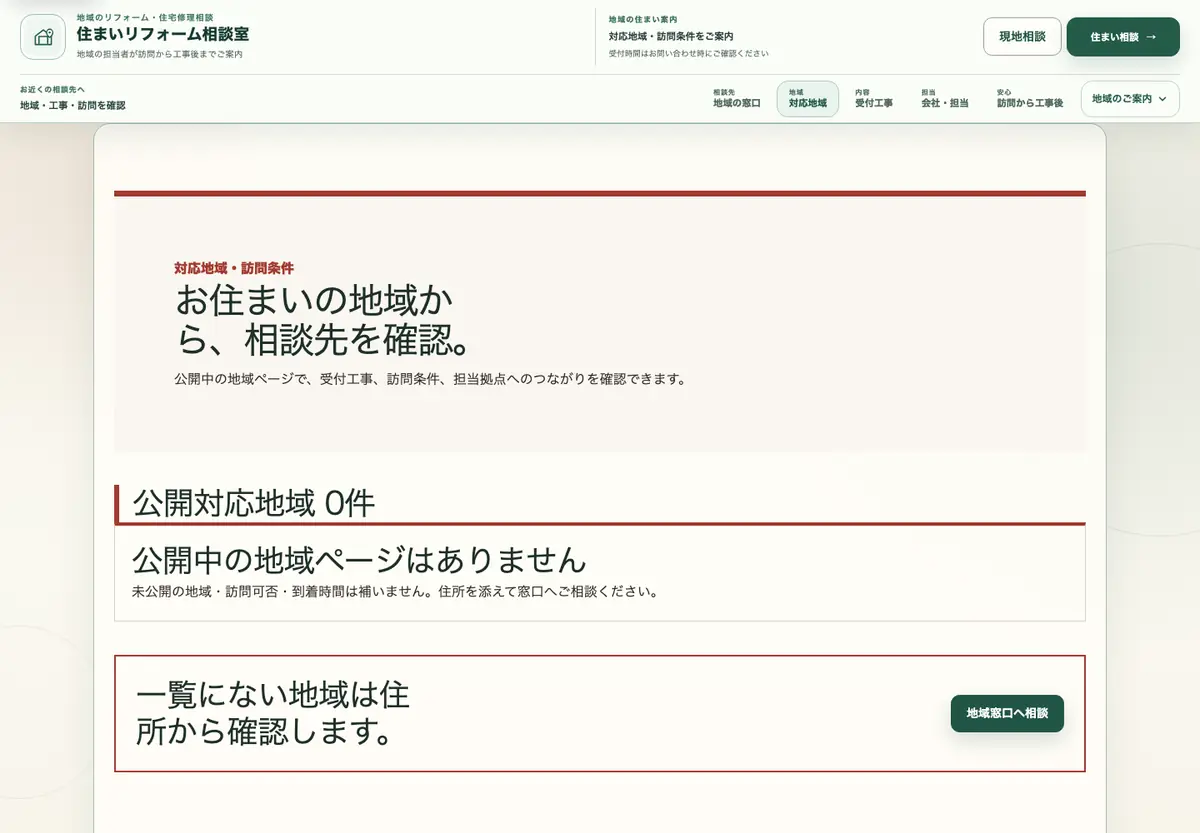Click the 住まい相談 → button

[x=1123, y=36]
